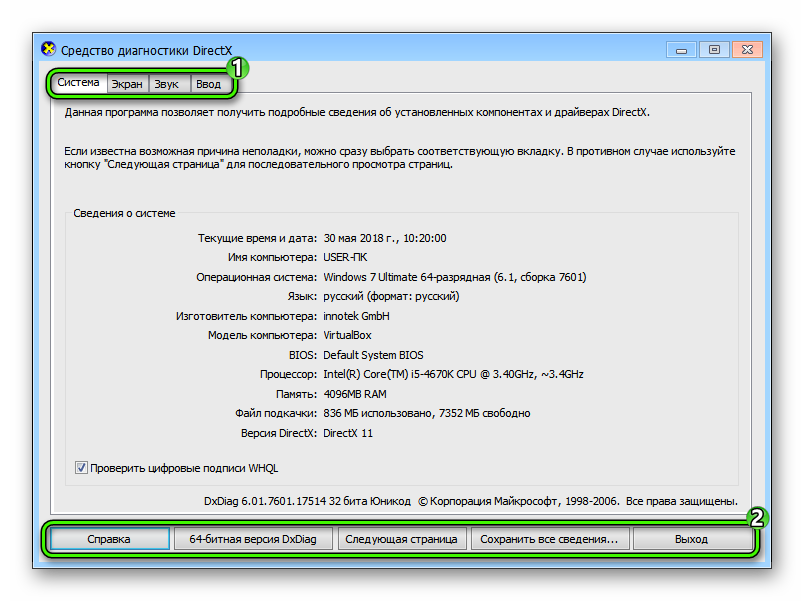This screenshot has width=804, height=601.
Task: Click the Intel Core i5-4670K processor value
Action: coord(453,374)
